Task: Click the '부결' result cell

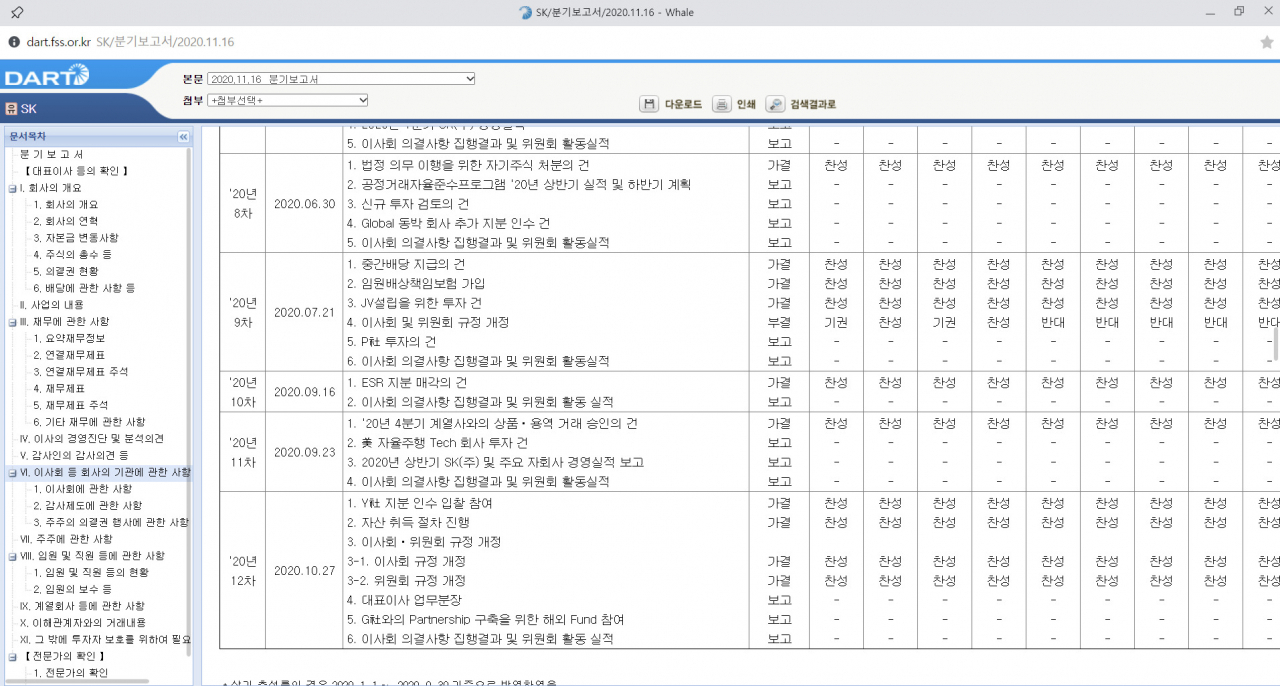Action: [x=779, y=322]
